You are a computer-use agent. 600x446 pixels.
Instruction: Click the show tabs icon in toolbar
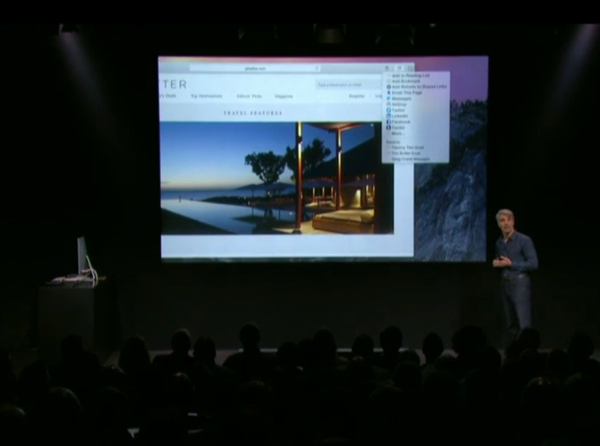pyautogui.click(x=399, y=68)
